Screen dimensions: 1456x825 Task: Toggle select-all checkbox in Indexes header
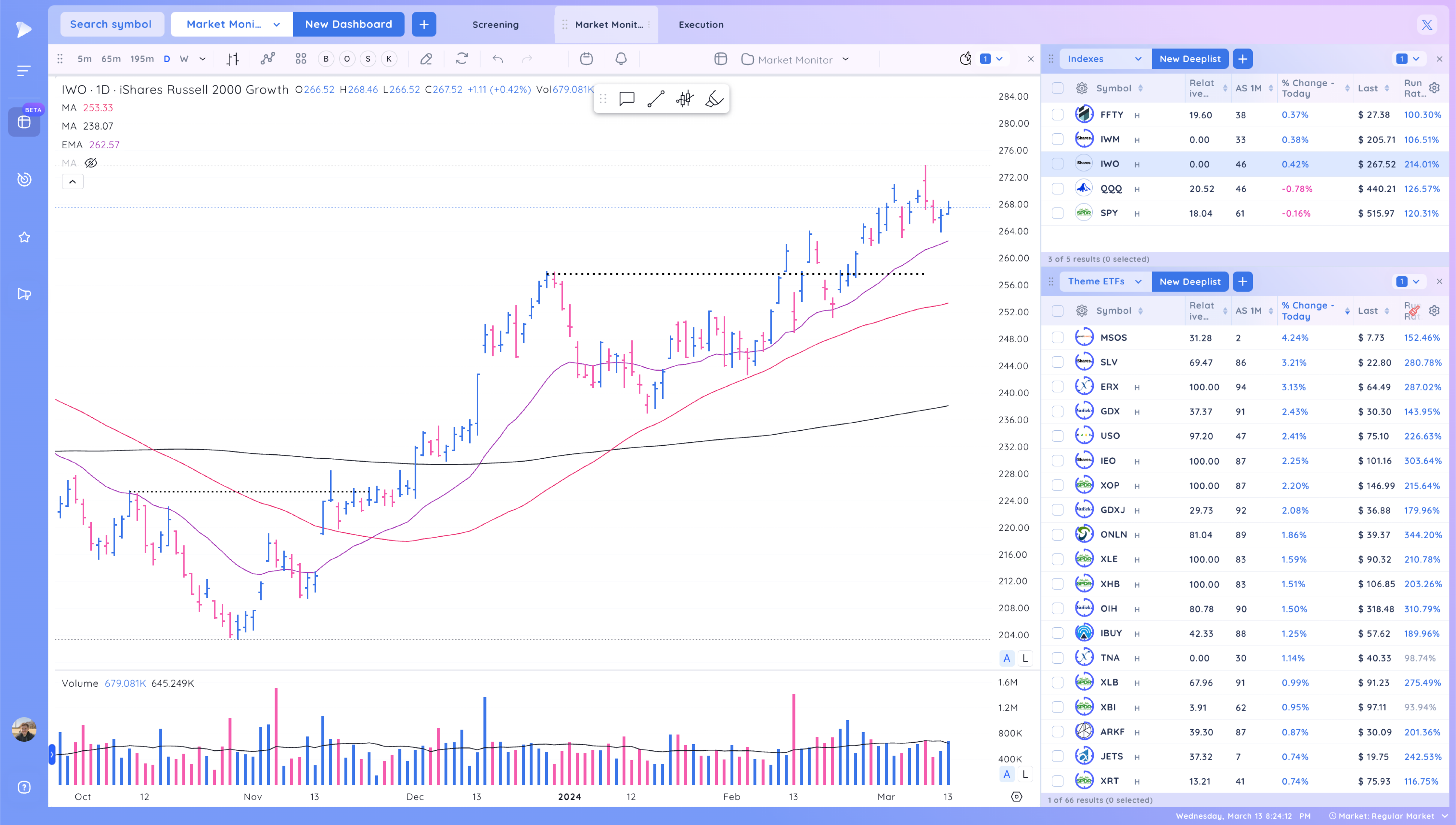(x=1057, y=88)
